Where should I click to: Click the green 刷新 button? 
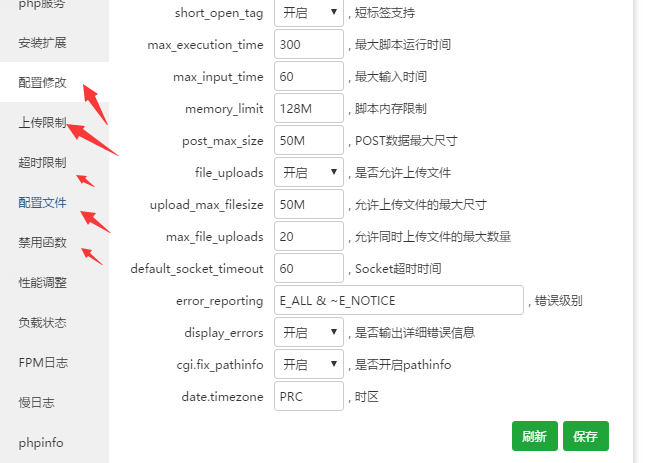coord(534,436)
